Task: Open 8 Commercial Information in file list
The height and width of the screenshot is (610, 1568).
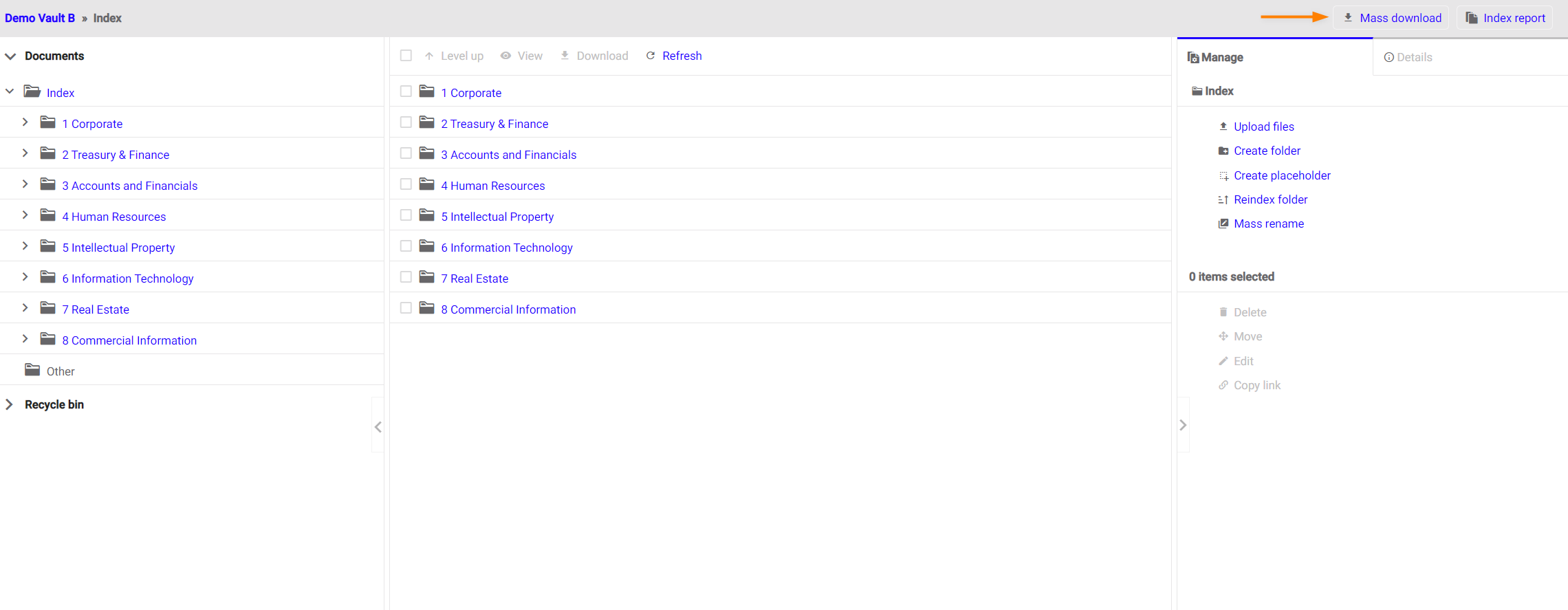Action: point(508,309)
